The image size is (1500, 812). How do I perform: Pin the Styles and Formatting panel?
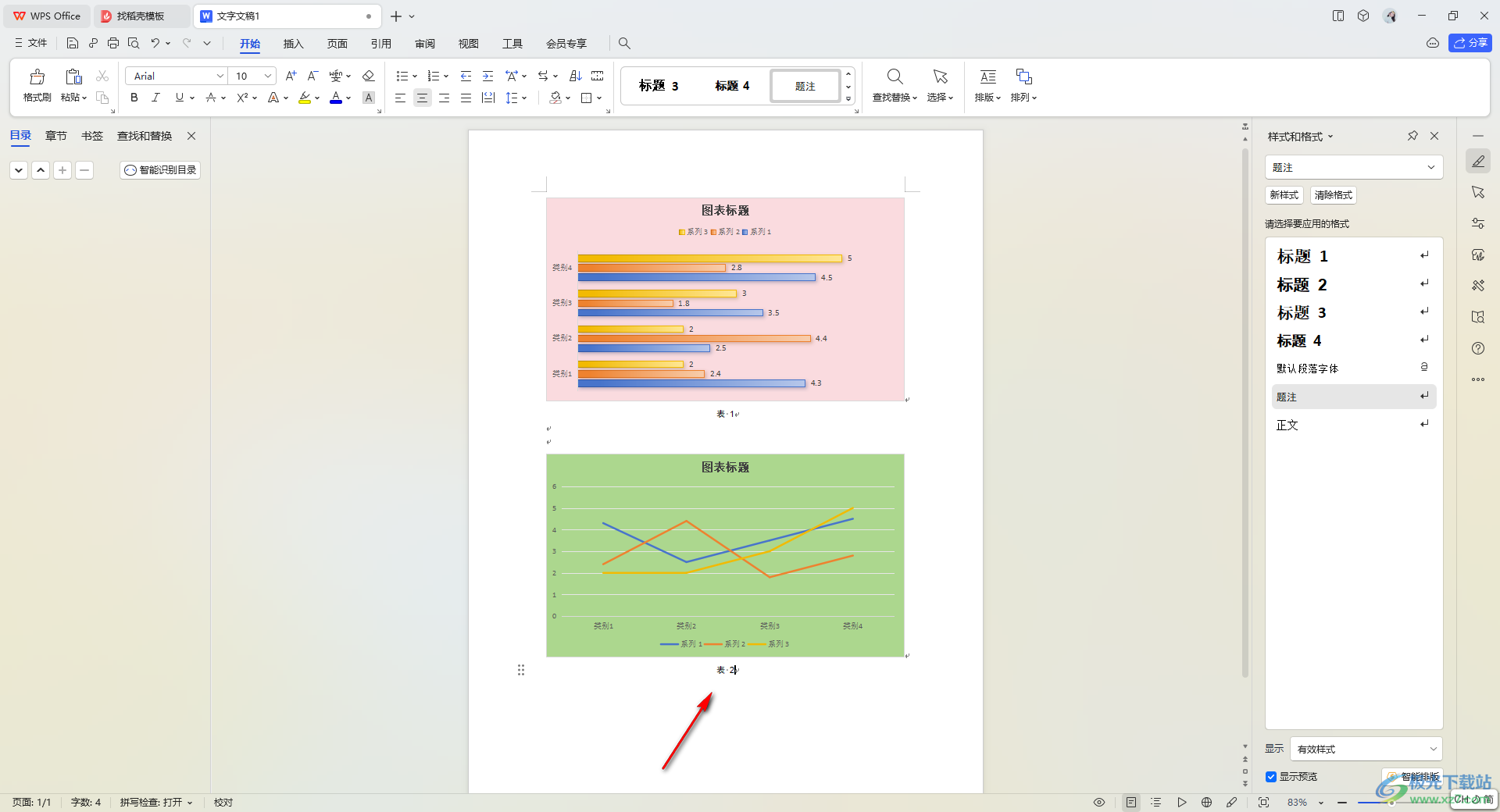[x=1412, y=136]
